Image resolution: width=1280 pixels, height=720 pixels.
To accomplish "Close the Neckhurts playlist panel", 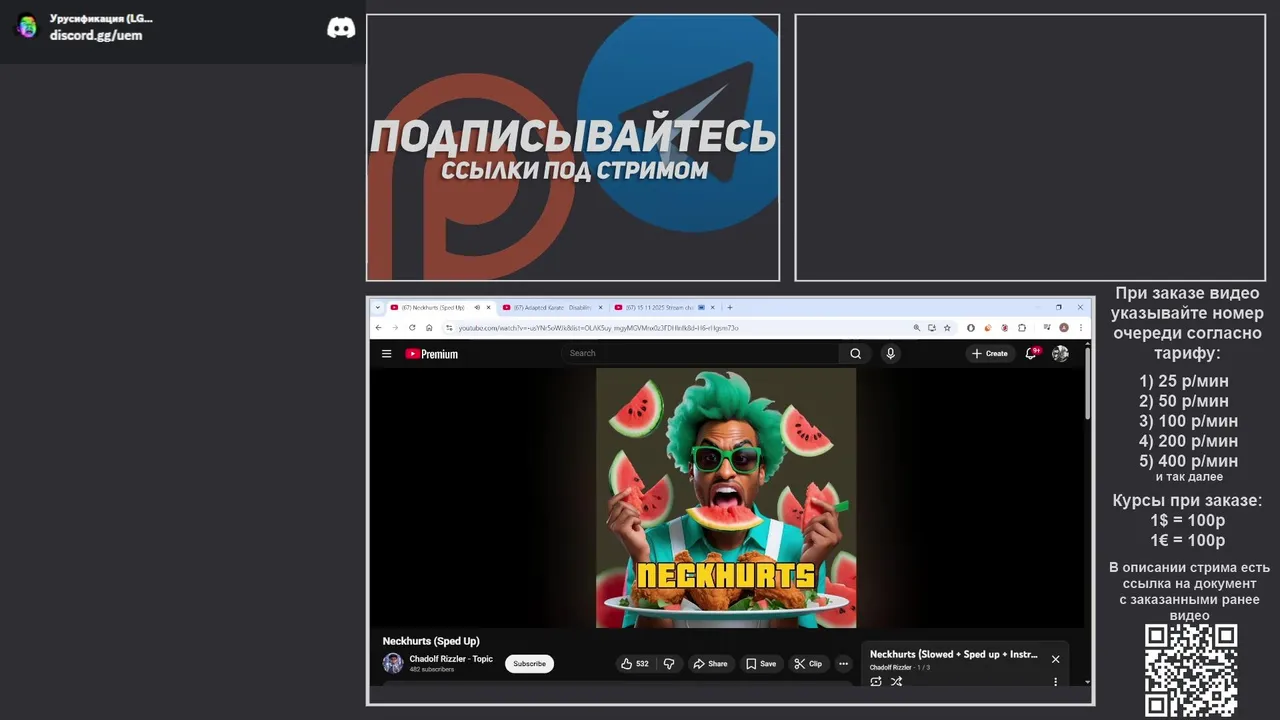I will pos(1055,659).
